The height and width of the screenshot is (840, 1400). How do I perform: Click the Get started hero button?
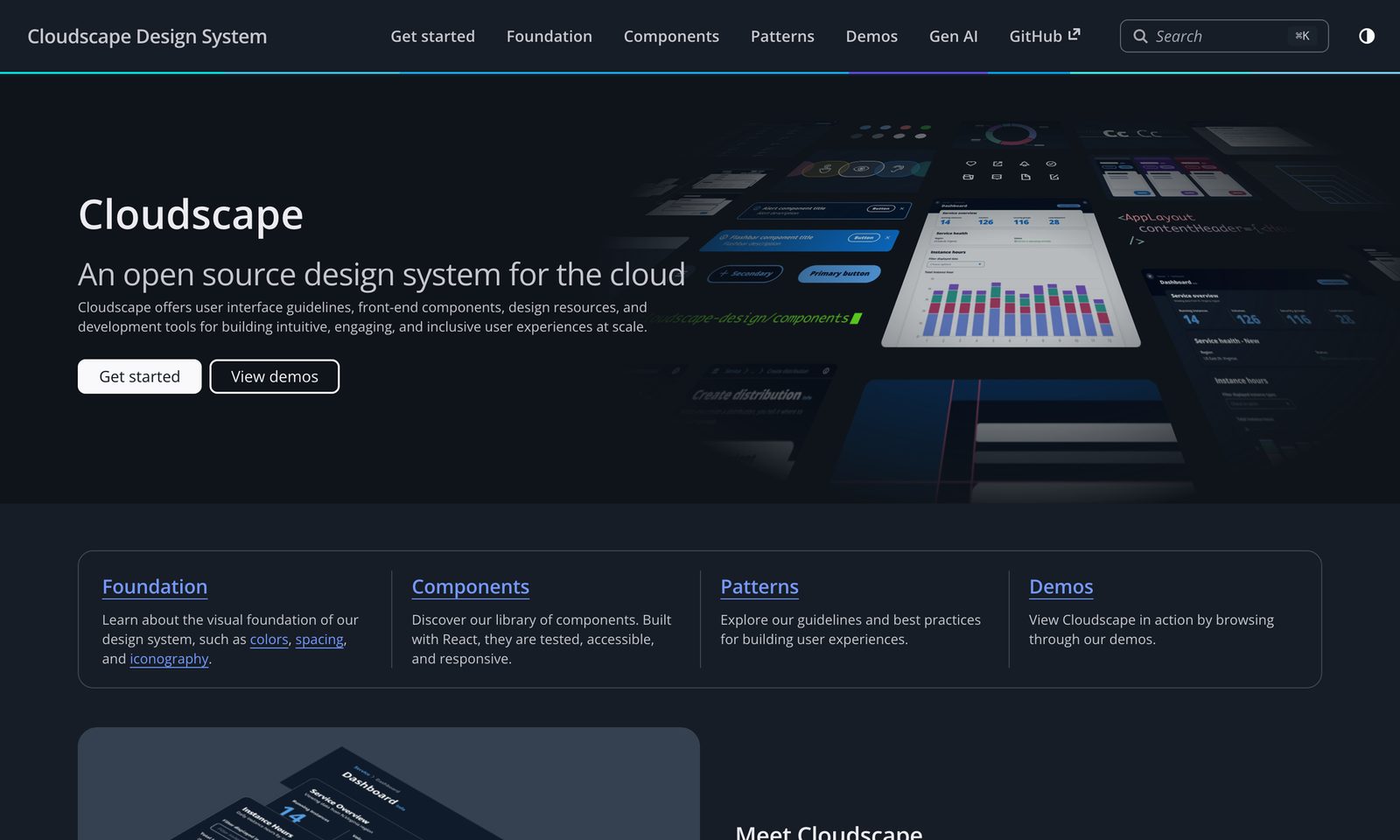[x=139, y=376]
